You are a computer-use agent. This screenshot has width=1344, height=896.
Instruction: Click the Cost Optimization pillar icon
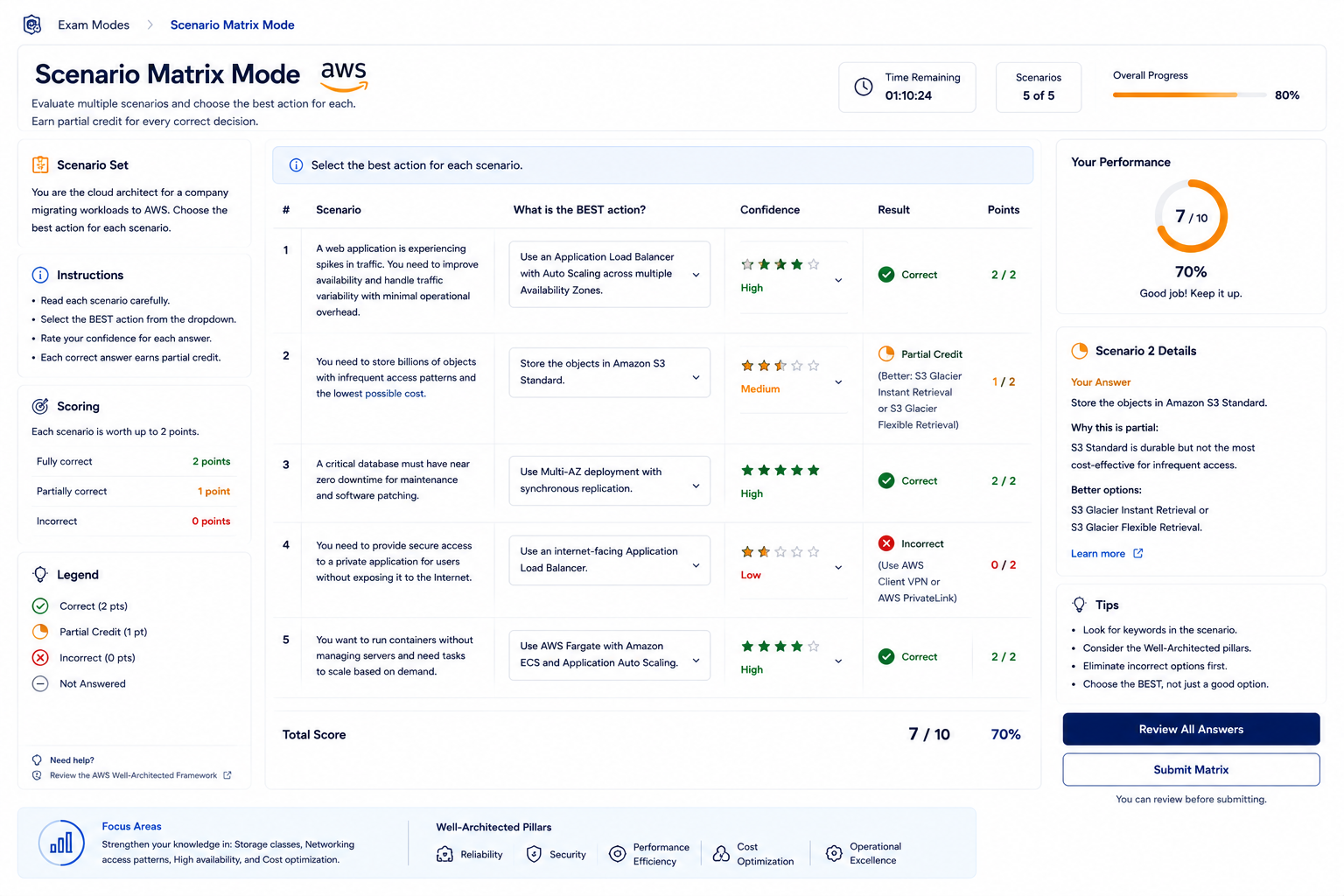point(721,853)
